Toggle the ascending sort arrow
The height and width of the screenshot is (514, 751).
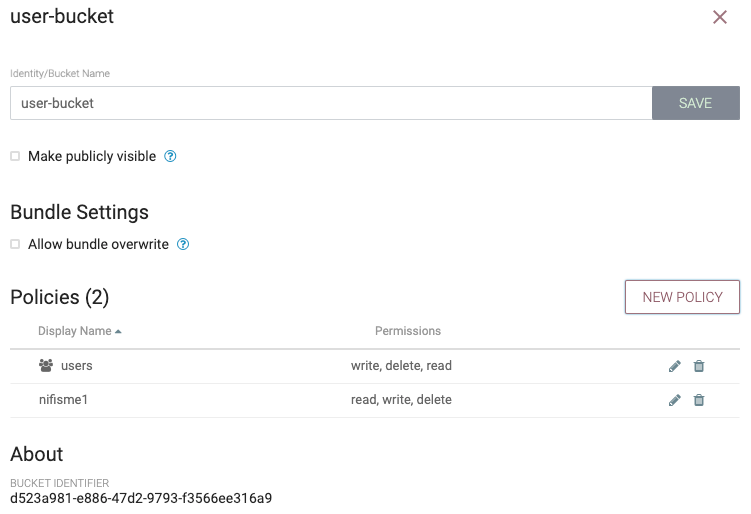[x=118, y=331]
